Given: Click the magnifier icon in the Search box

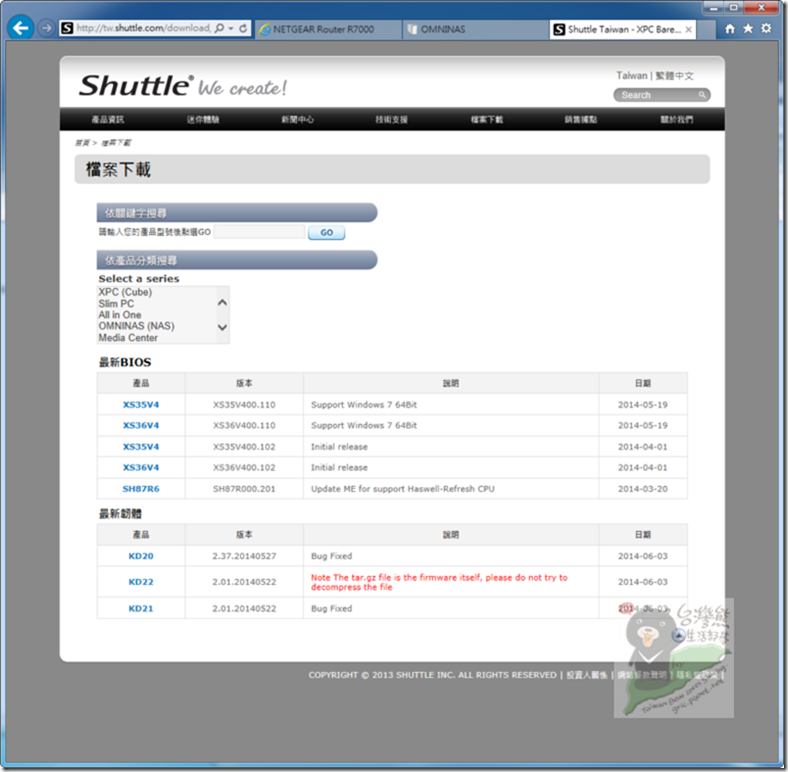Looking at the screenshot, I should (x=702, y=95).
